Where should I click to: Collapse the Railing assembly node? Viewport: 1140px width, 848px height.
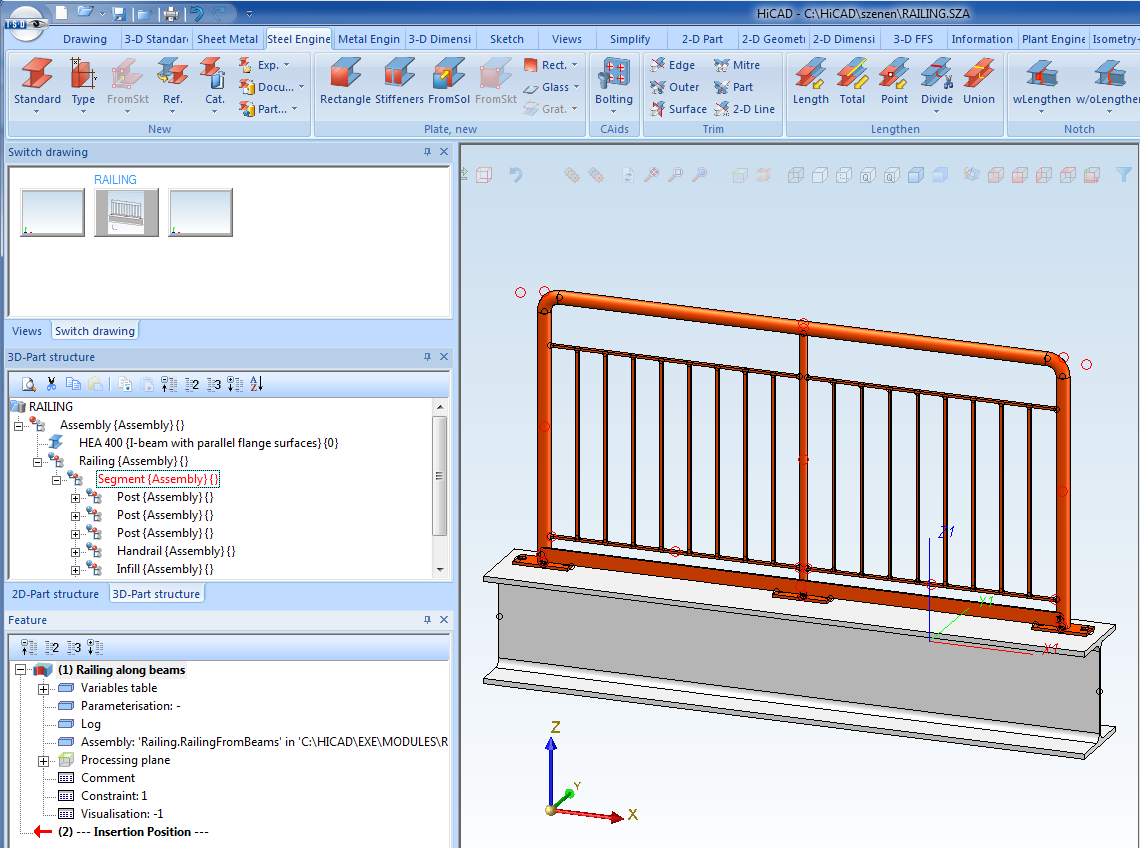pyautogui.click(x=38, y=461)
